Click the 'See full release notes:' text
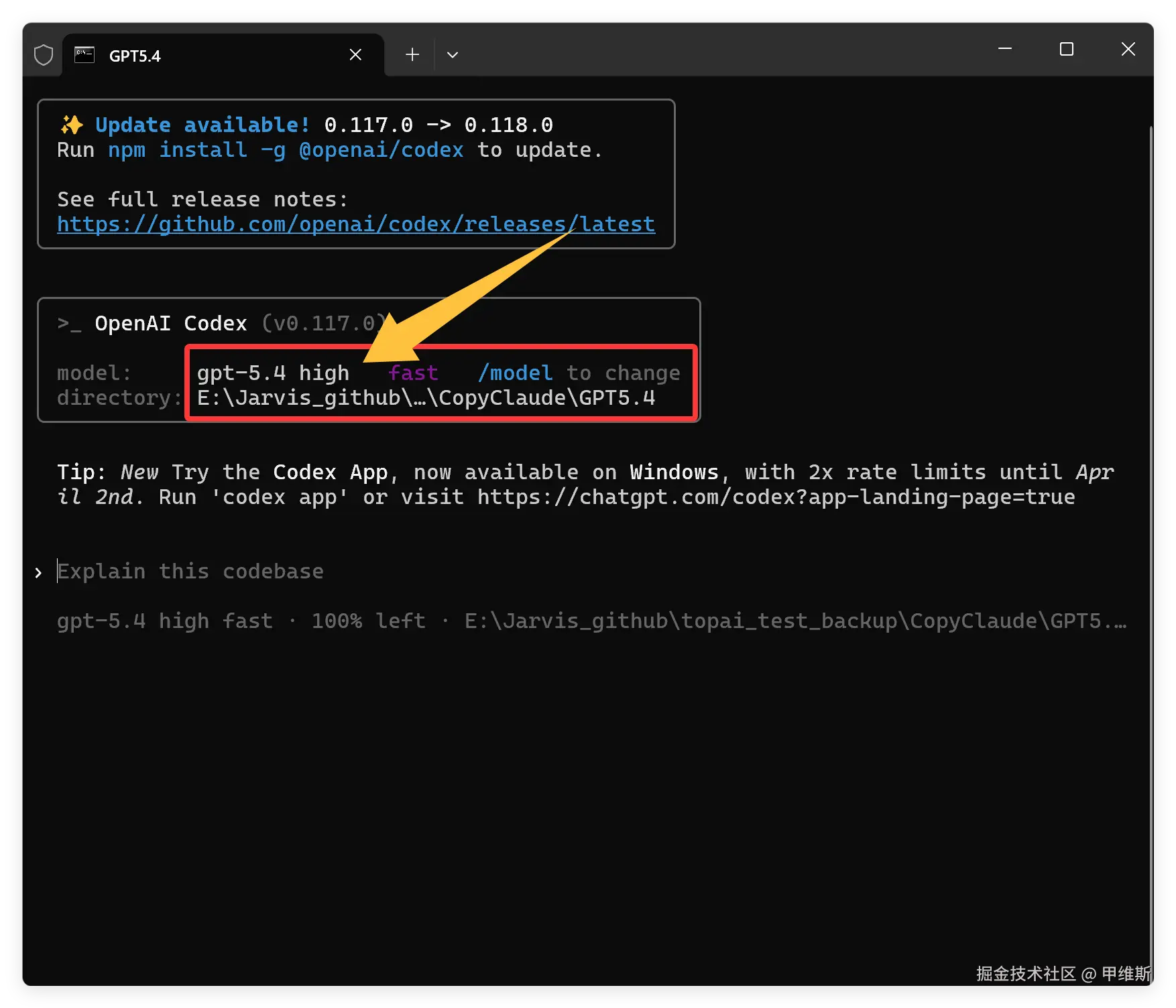The height and width of the screenshot is (1008, 1176). click(202, 200)
